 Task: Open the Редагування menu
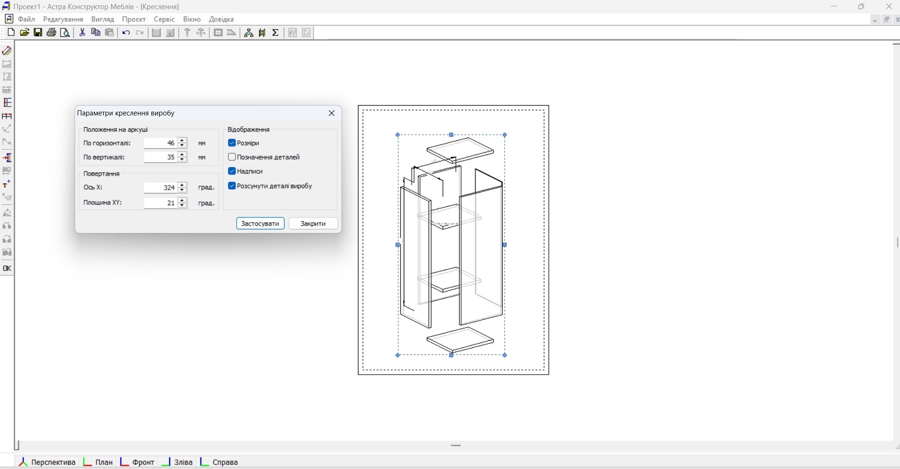(x=63, y=19)
